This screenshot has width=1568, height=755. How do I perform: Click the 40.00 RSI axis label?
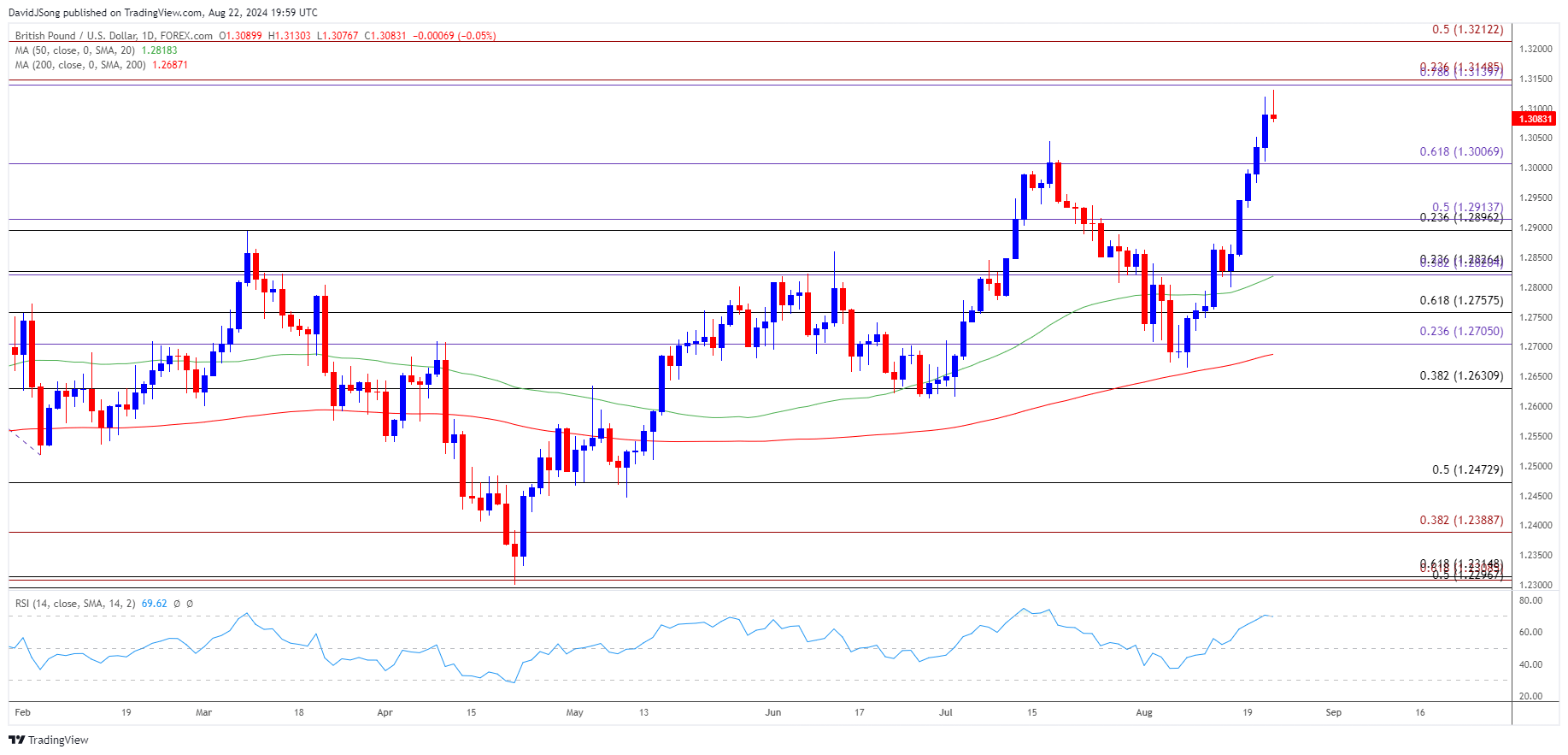coord(1531,665)
